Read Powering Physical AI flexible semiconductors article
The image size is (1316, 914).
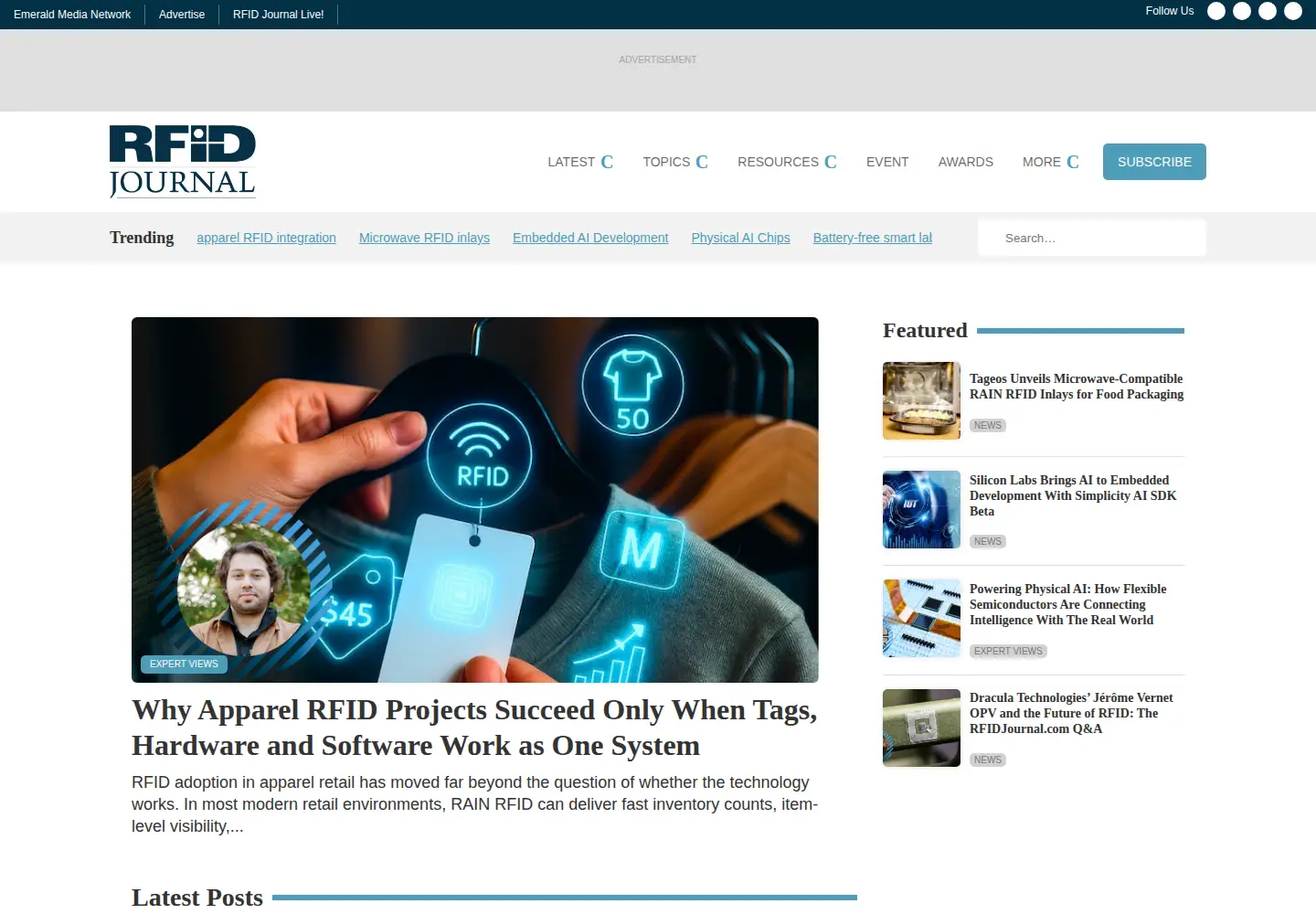[x=1067, y=604]
